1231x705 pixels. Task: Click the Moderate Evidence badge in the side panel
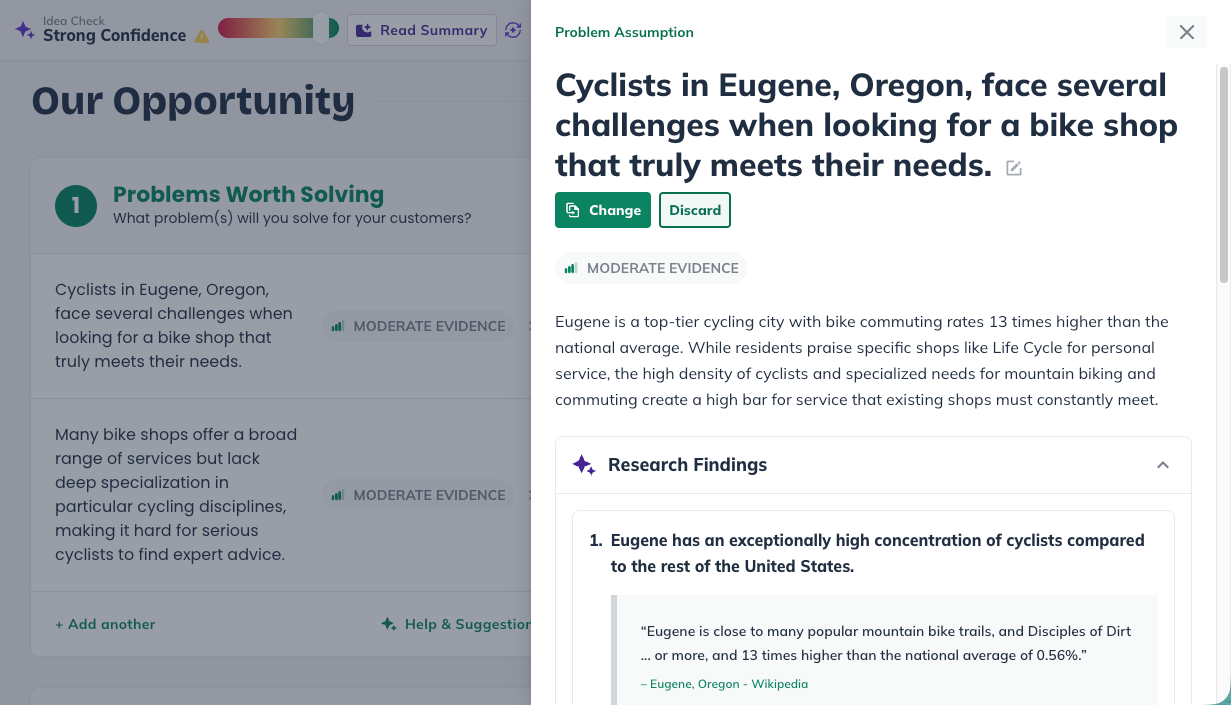click(x=651, y=268)
